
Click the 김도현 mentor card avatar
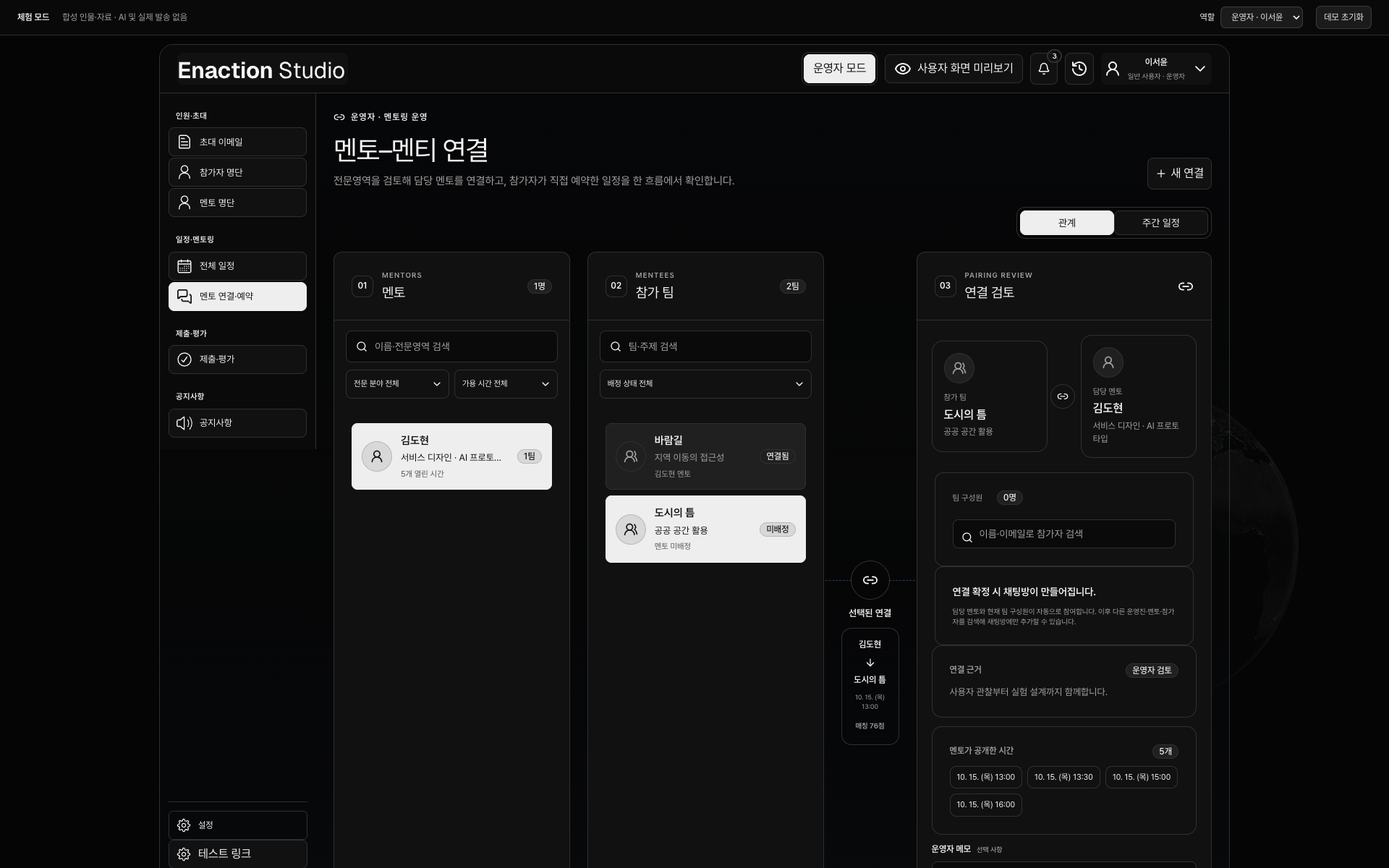(x=377, y=456)
